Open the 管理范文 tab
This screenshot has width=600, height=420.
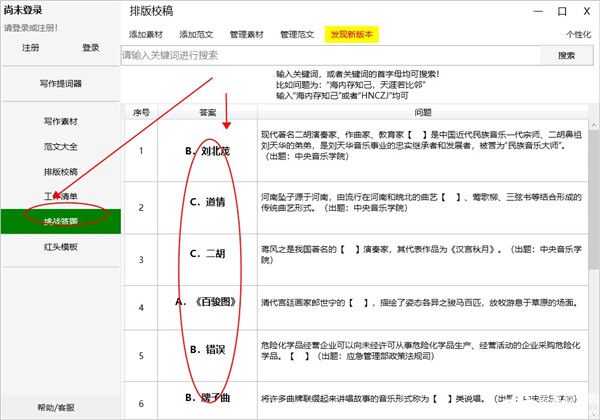pyautogui.click(x=297, y=34)
